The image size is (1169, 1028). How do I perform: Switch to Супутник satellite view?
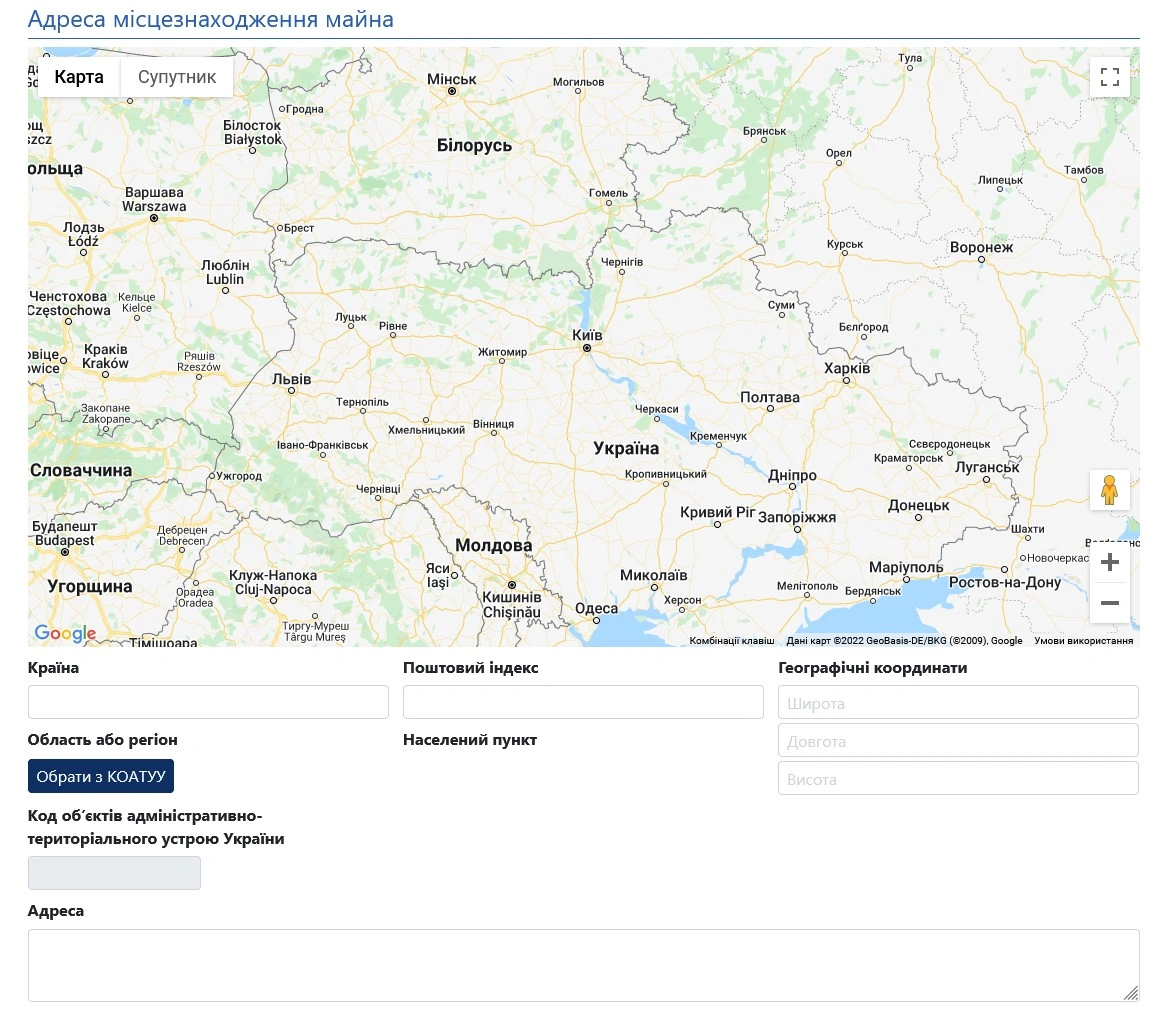[x=177, y=77]
